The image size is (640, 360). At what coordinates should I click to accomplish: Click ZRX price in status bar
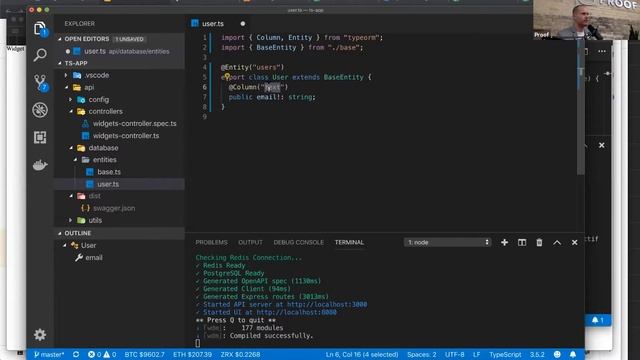tap(240, 354)
